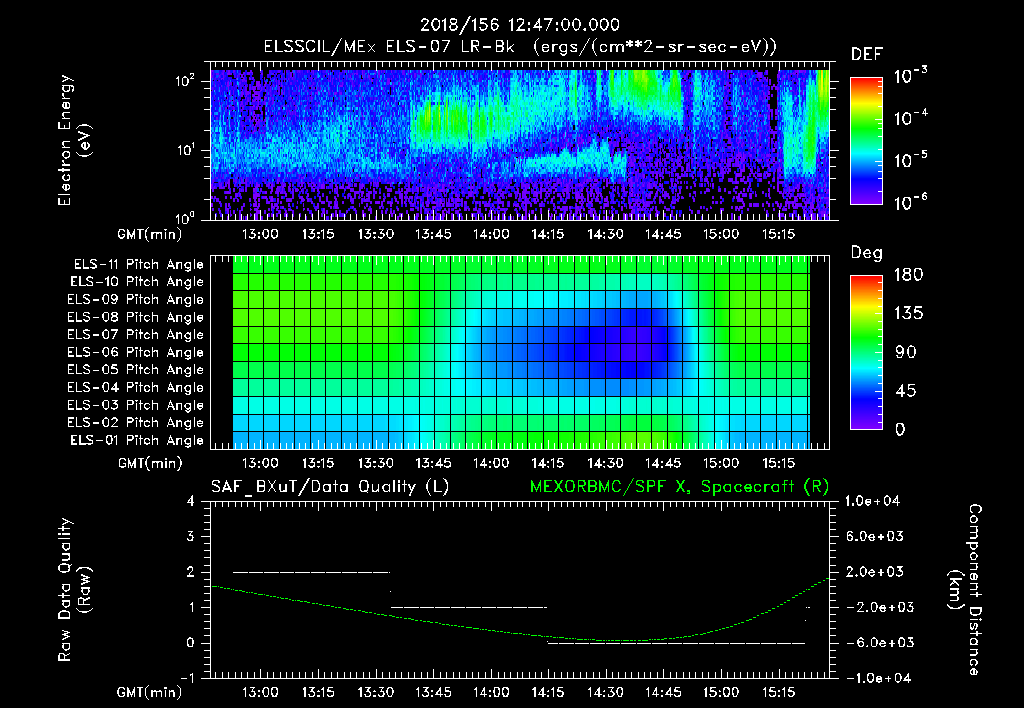Click the green MEXORBMC/SPF X, Spacecraft (R) label
Viewport: 1024px width, 708px height.
(x=679, y=487)
